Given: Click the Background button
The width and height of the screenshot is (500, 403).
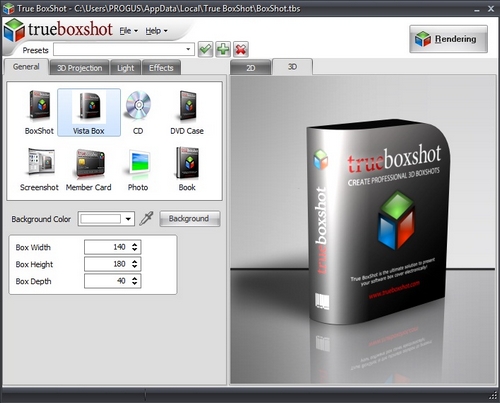Looking at the screenshot, I should [x=190, y=219].
